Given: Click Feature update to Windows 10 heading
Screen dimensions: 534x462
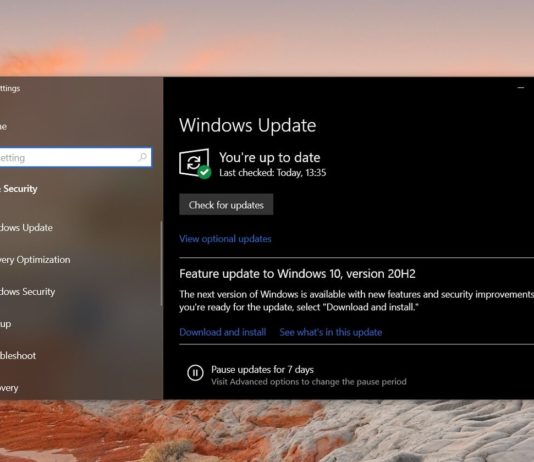Looking at the screenshot, I should tap(297, 274).
